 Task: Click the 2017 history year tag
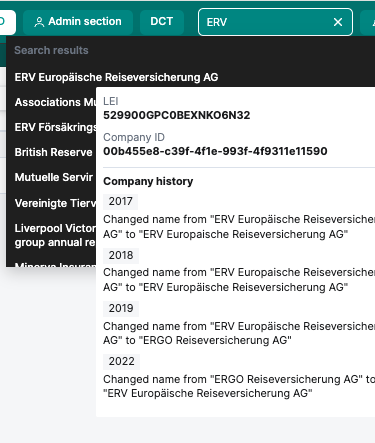(x=120, y=201)
